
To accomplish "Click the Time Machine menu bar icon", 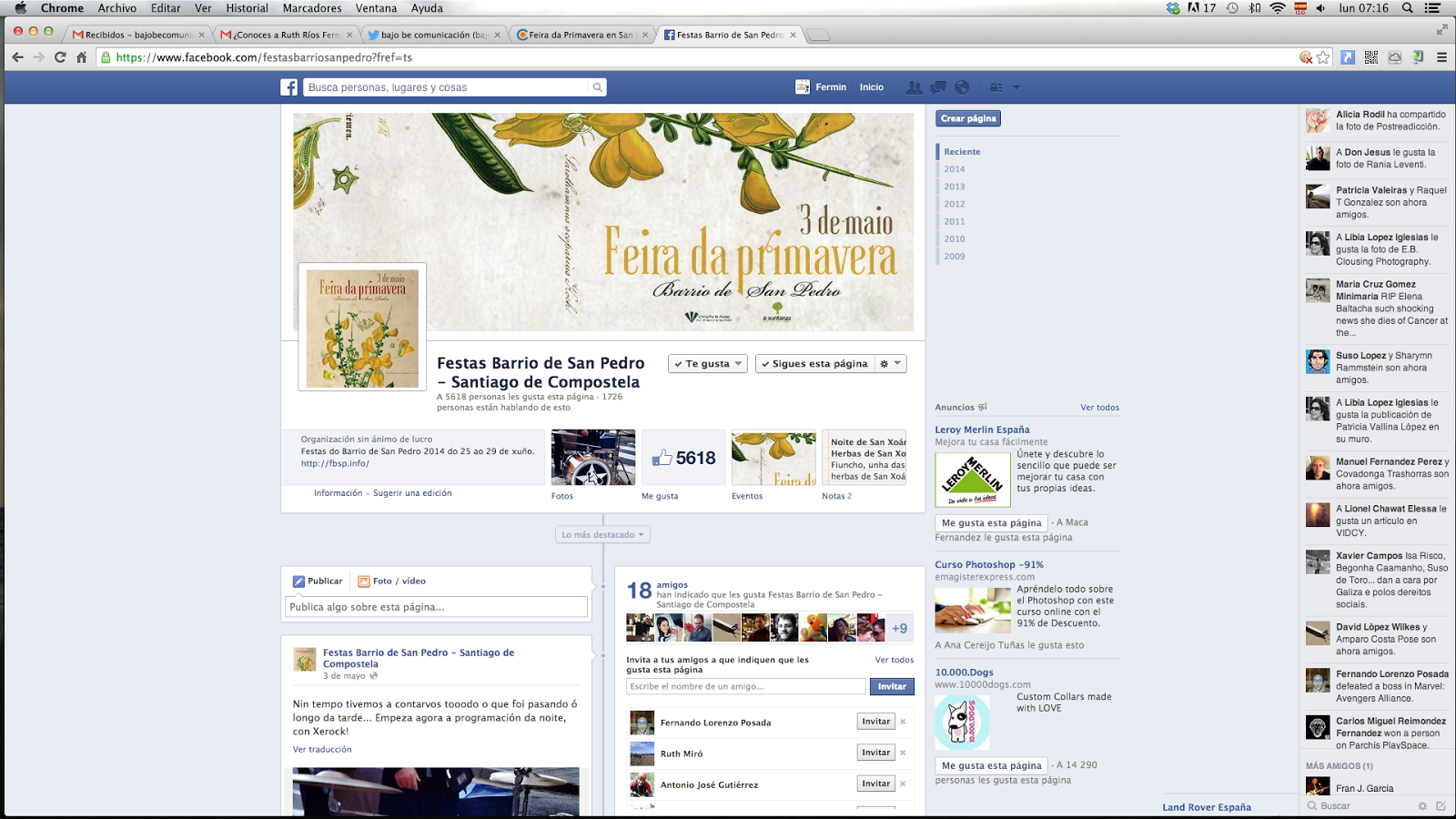I will click(1232, 8).
